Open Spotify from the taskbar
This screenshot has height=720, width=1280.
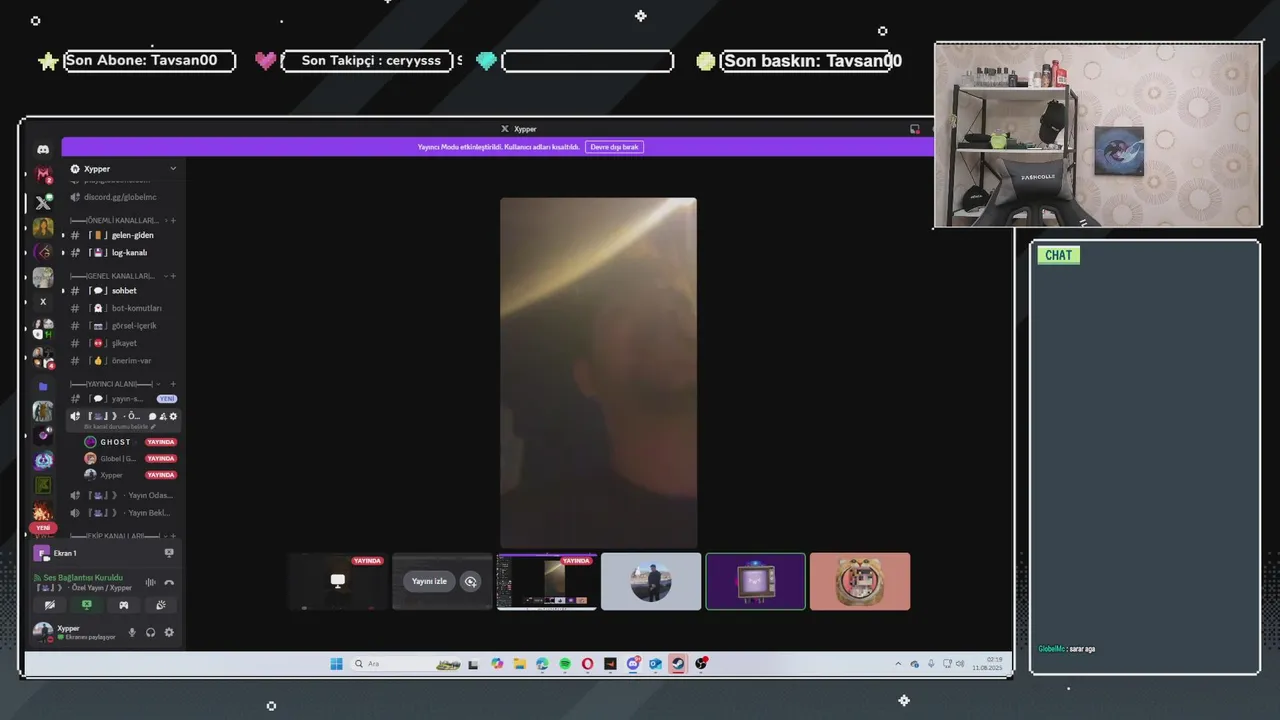coord(565,664)
